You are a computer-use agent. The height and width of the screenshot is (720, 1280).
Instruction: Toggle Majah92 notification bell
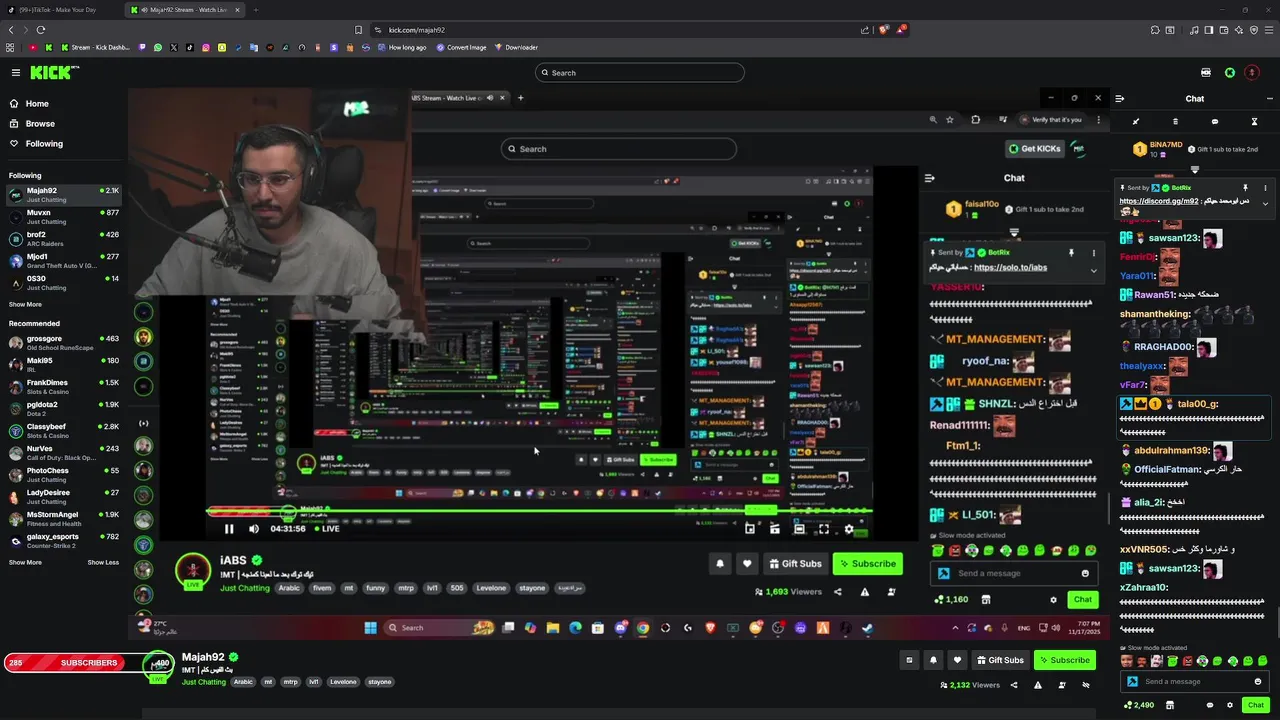click(x=933, y=660)
